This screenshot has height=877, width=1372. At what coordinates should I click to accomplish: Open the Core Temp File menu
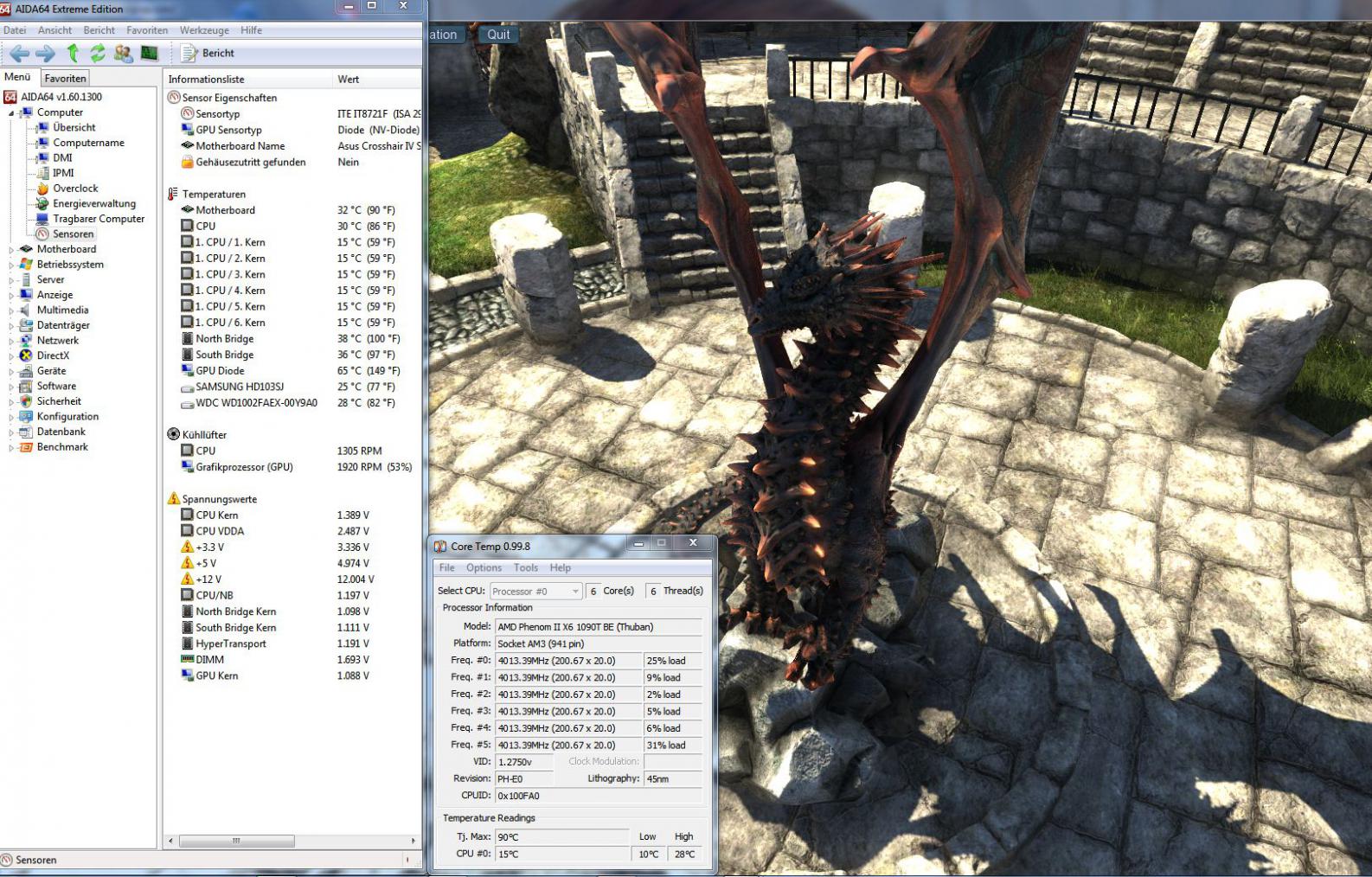446,568
